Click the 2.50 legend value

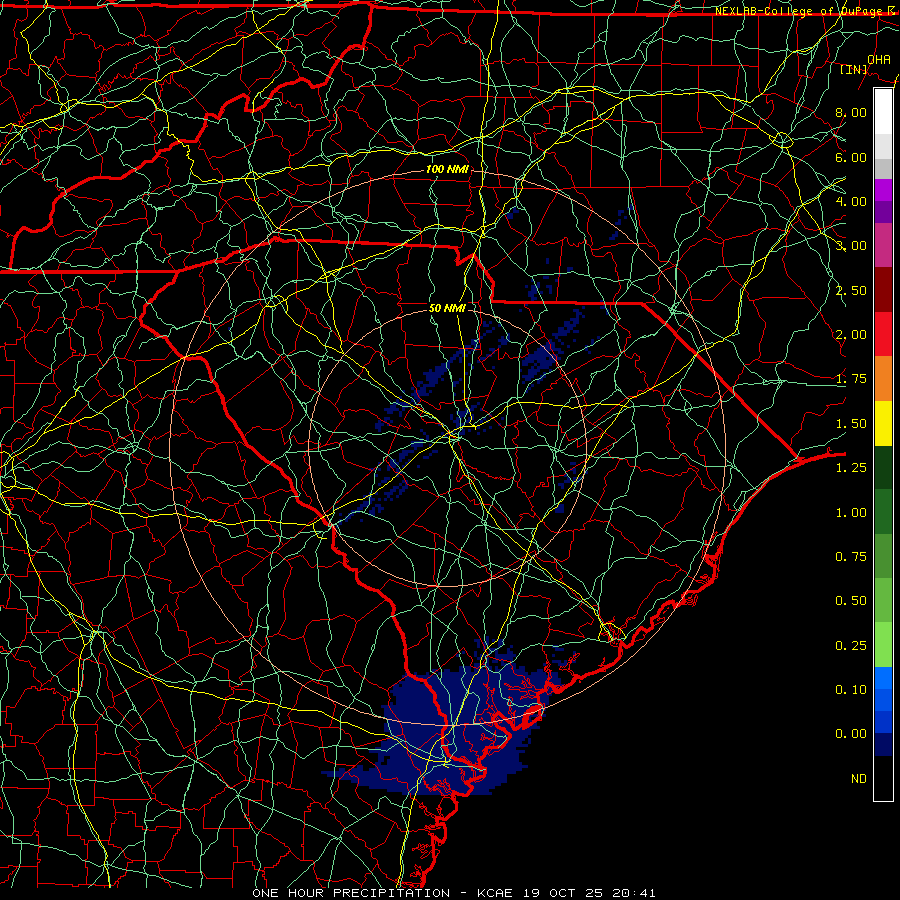click(851, 290)
